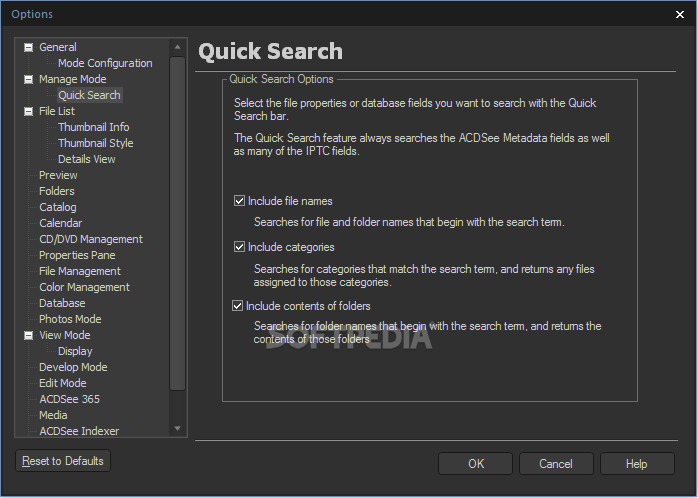This screenshot has height=498, width=698.
Task: Open Edit Mode options
Action: [x=62, y=384]
